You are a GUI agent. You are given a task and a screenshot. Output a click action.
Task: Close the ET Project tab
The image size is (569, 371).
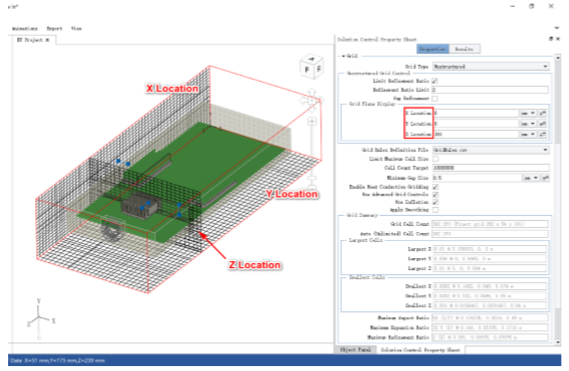click(48, 40)
